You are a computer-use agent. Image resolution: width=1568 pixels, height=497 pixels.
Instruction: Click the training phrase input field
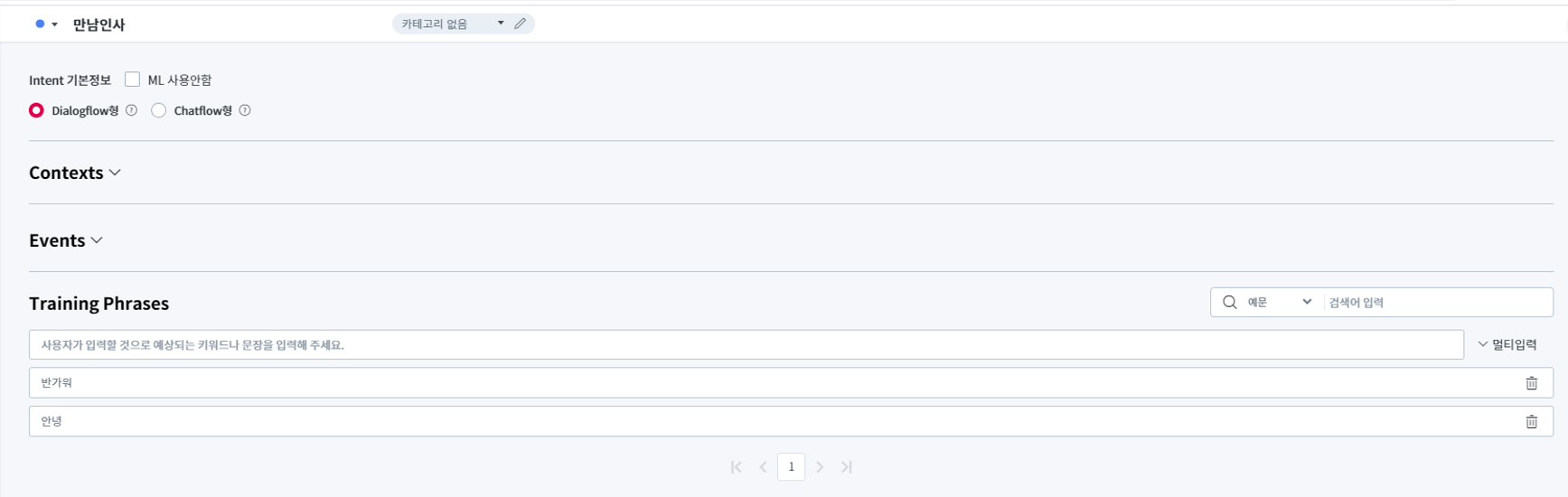[746, 344]
